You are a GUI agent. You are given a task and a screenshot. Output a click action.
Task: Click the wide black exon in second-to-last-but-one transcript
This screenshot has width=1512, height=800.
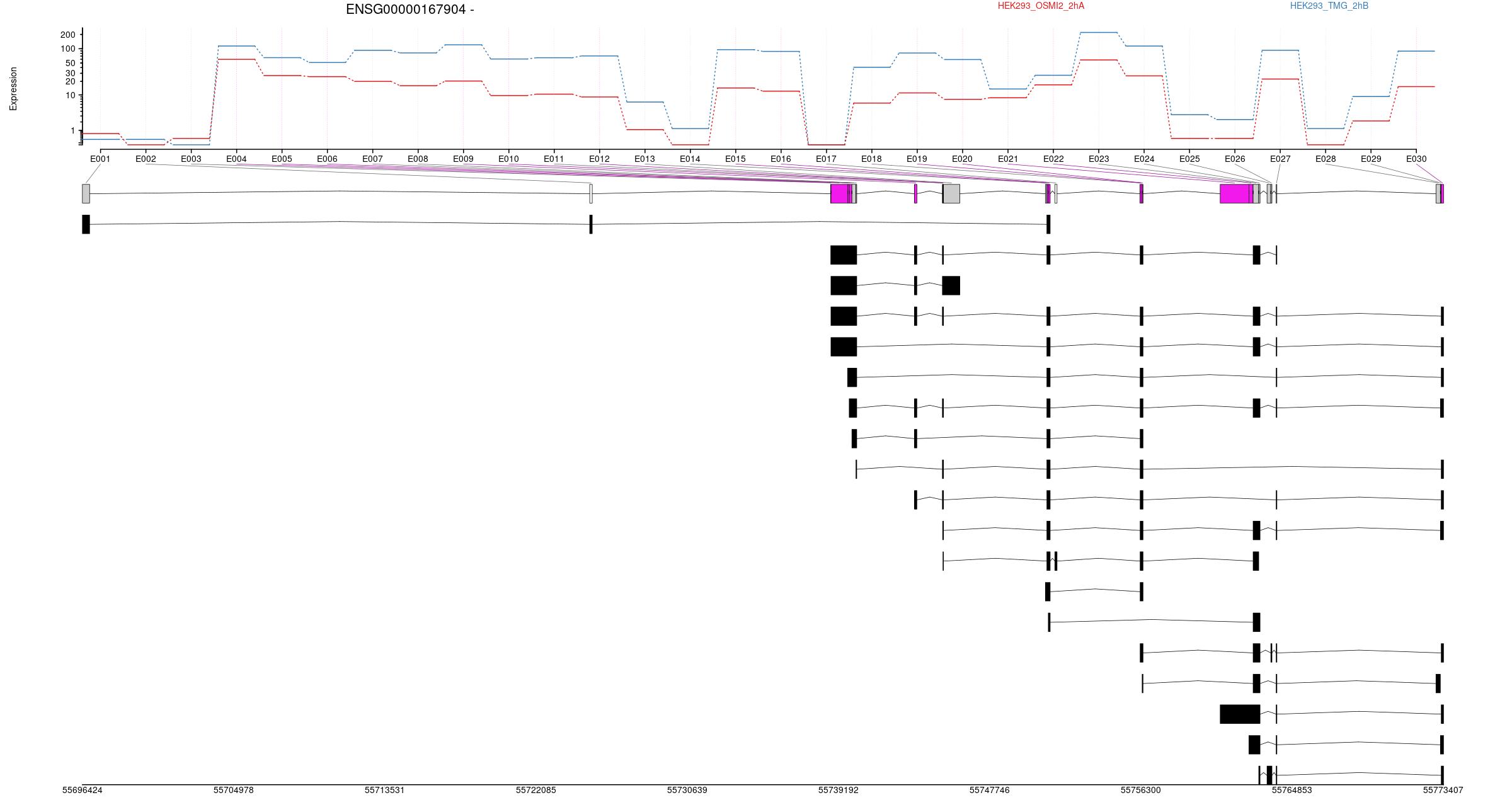(1240, 714)
